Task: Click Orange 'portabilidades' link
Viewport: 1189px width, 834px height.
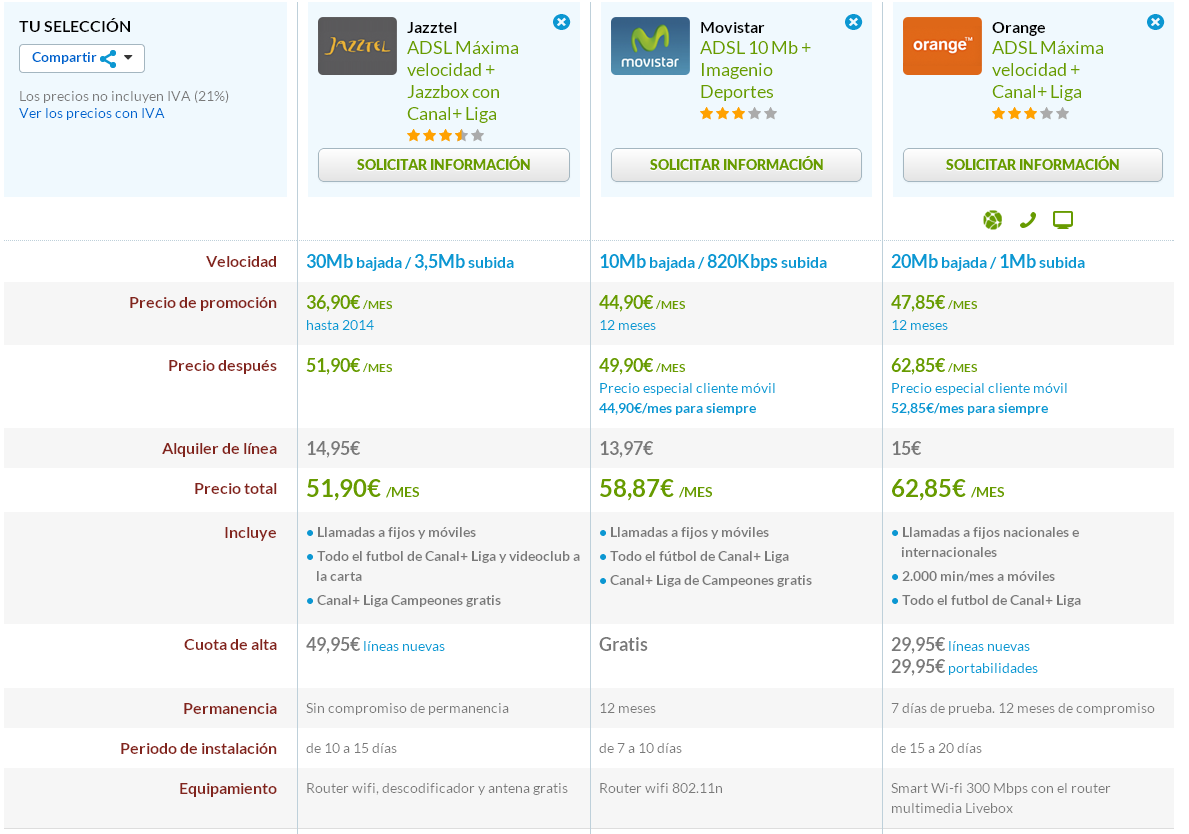Action: [x=993, y=668]
